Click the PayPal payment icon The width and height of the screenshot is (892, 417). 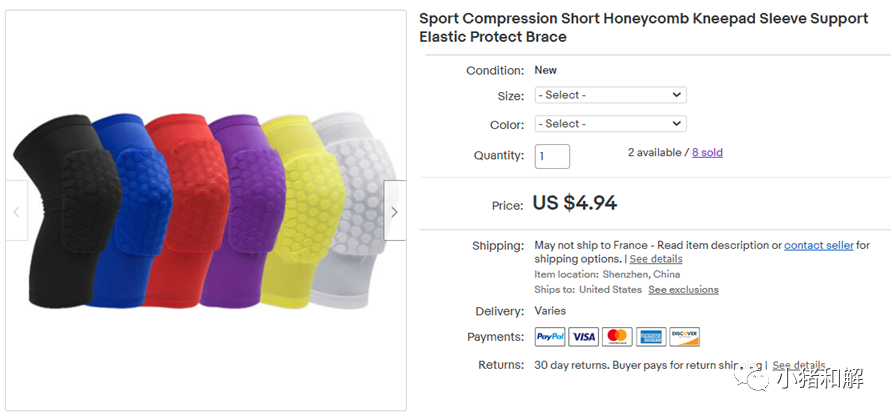coord(550,337)
